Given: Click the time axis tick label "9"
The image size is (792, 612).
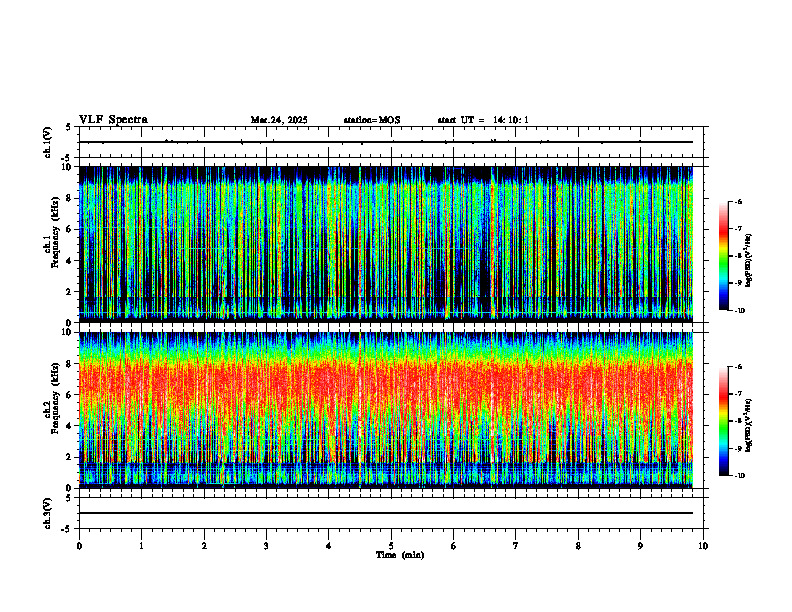Looking at the screenshot, I should (640, 546).
